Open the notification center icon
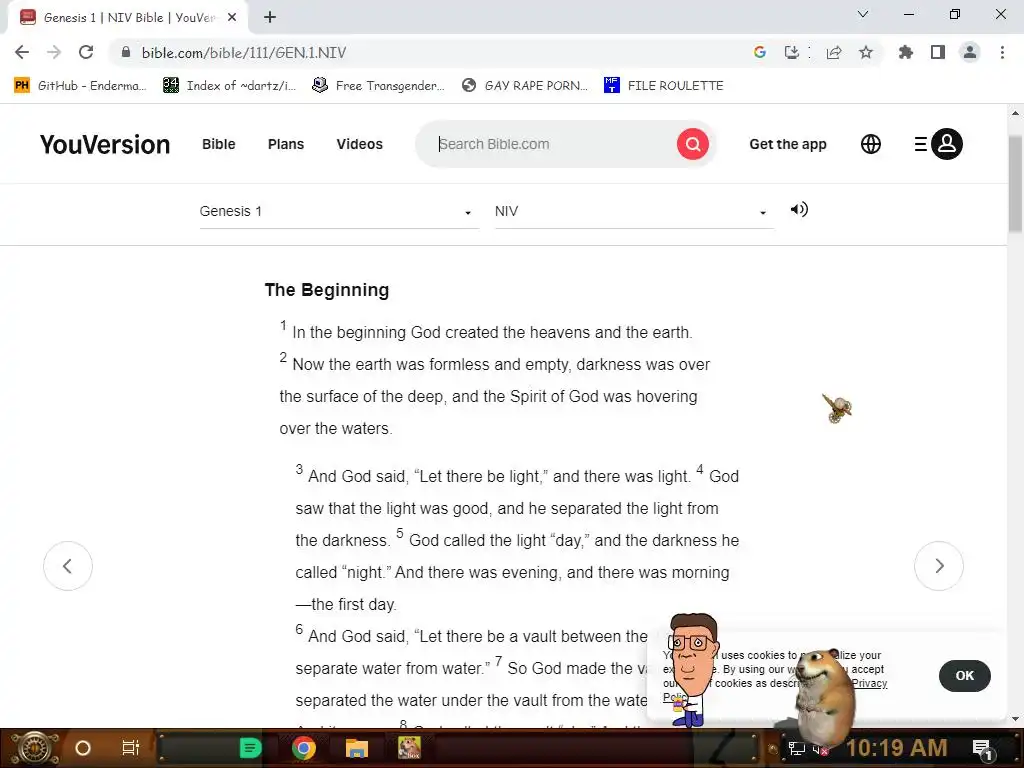Image resolution: width=1024 pixels, height=768 pixels. point(982,748)
